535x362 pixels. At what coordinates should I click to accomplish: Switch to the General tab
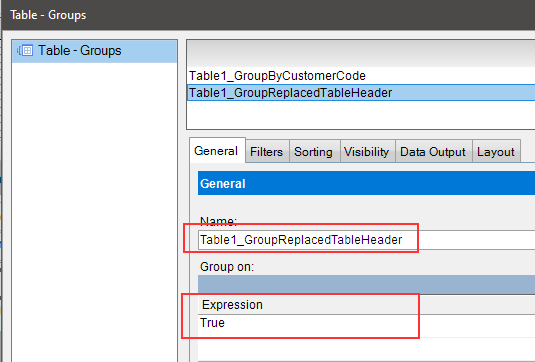[x=217, y=151]
